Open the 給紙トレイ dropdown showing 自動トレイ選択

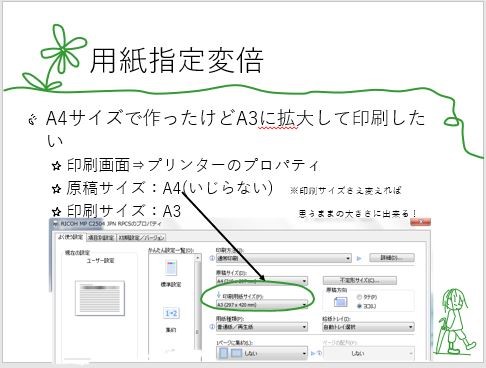pos(368,327)
